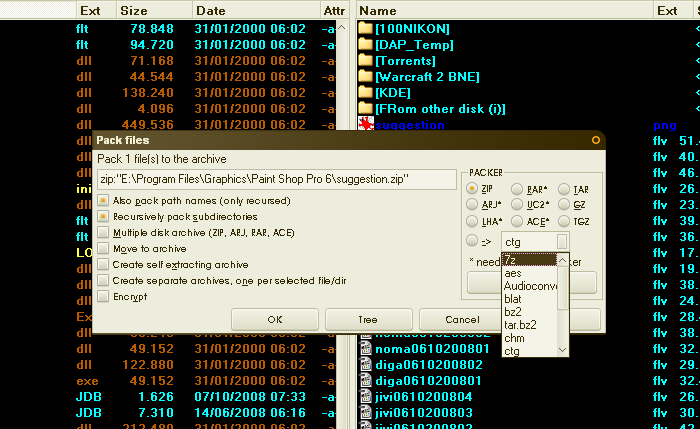Click the file icon beside jivi0610200804
700x429 pixels.
tap(366, 397)
